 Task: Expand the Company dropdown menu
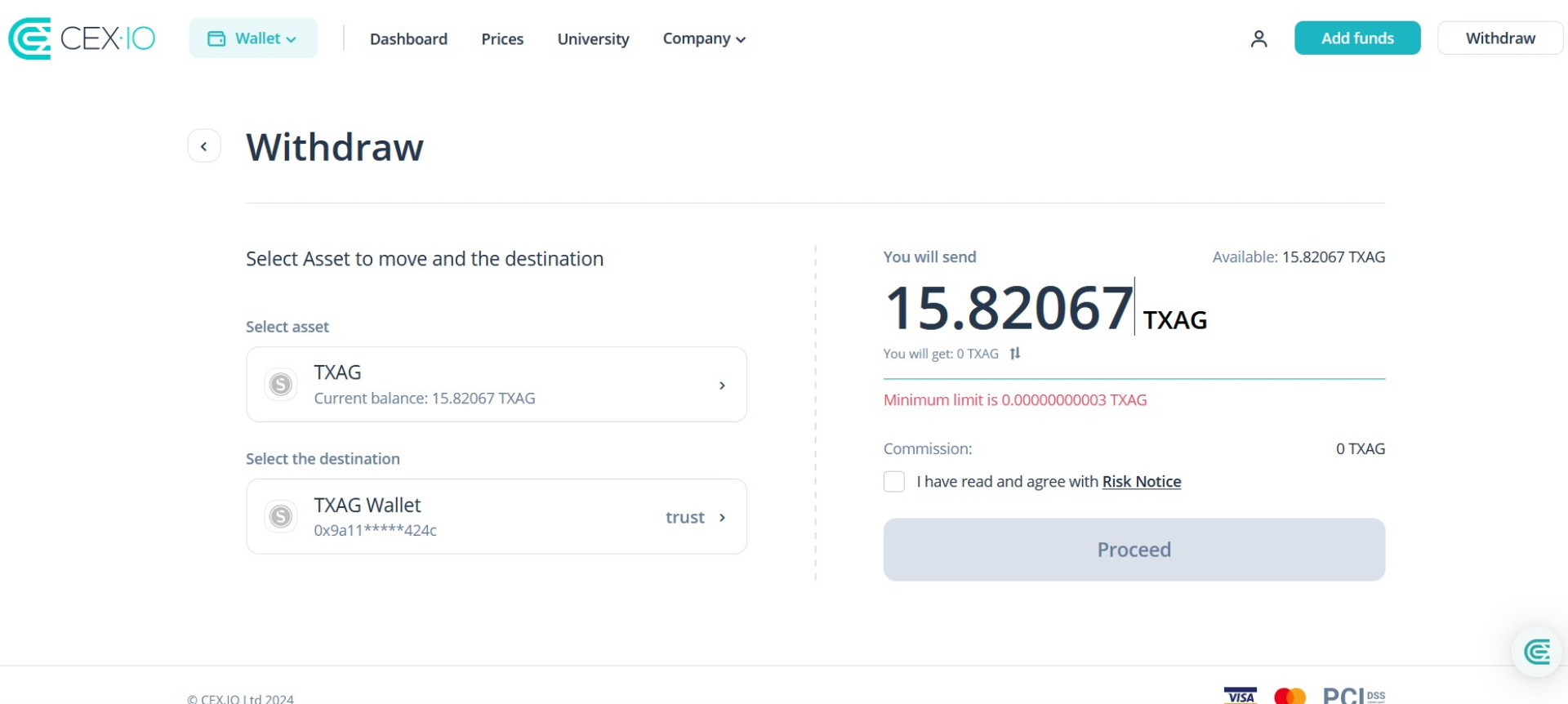tap(704, 38)
